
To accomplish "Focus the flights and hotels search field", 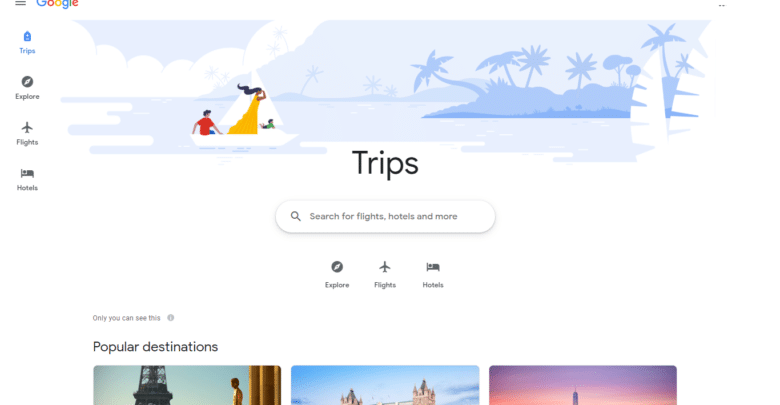I will click(385, 216).
